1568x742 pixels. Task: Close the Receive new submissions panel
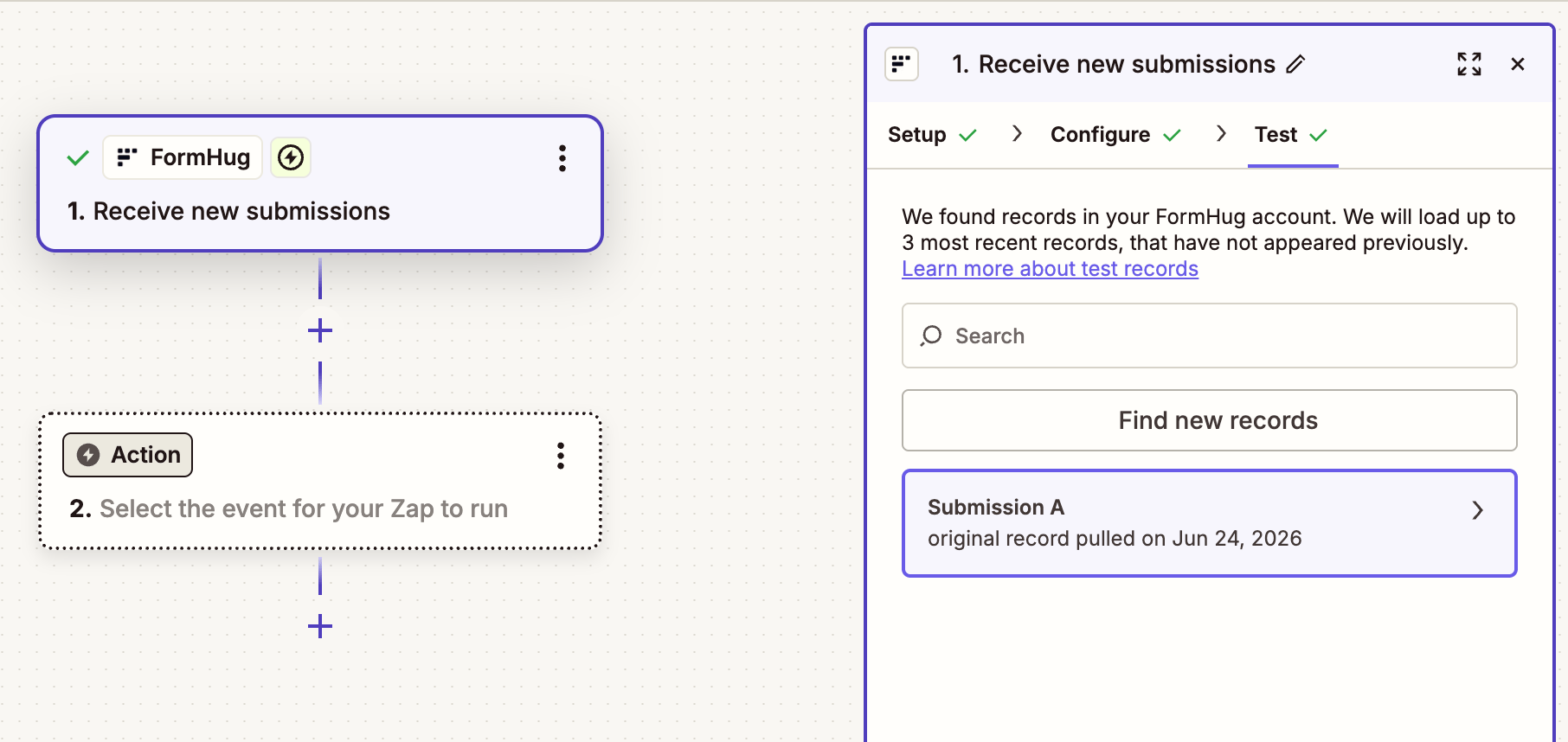click(x=1517, y=64)
